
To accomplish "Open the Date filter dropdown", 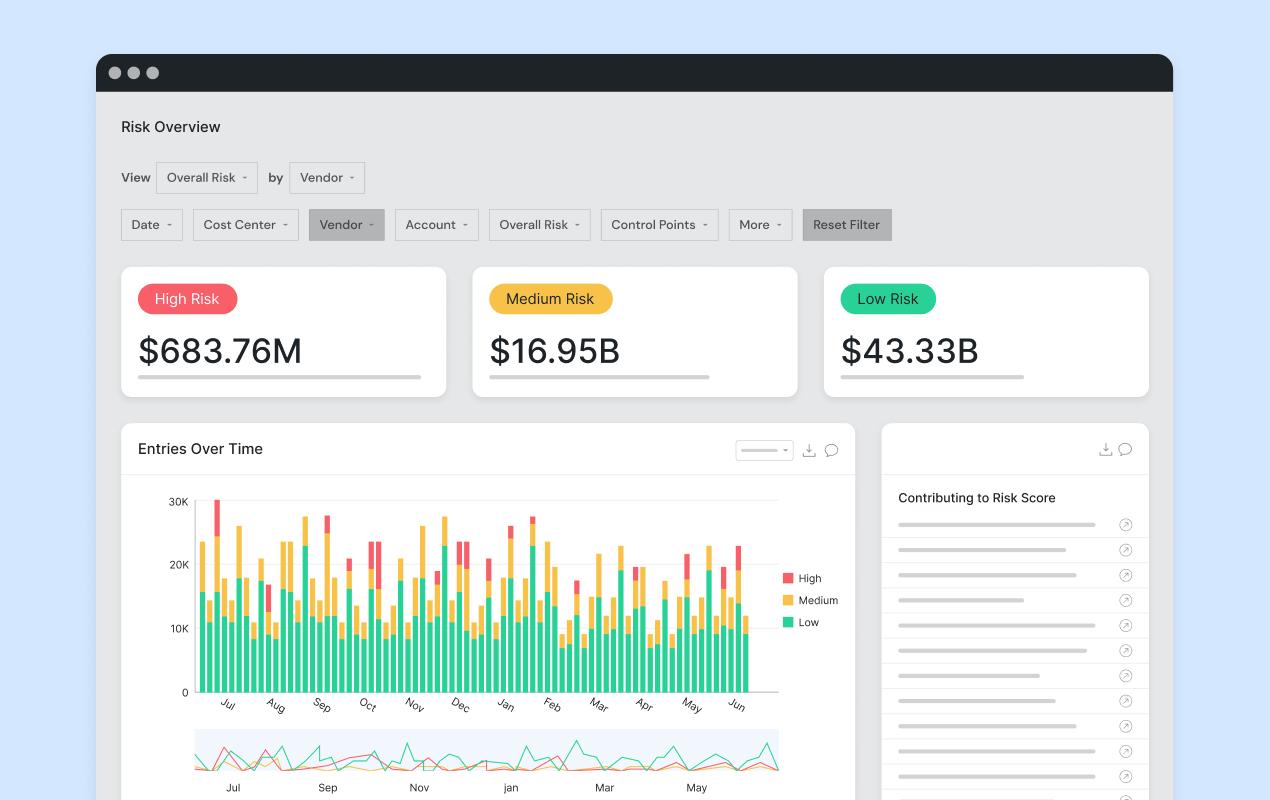I will click(152, 225).
